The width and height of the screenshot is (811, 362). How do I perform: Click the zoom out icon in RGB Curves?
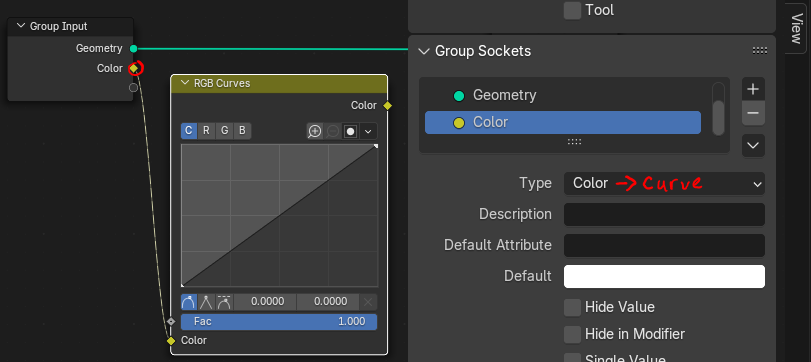[x=333, y=131]
